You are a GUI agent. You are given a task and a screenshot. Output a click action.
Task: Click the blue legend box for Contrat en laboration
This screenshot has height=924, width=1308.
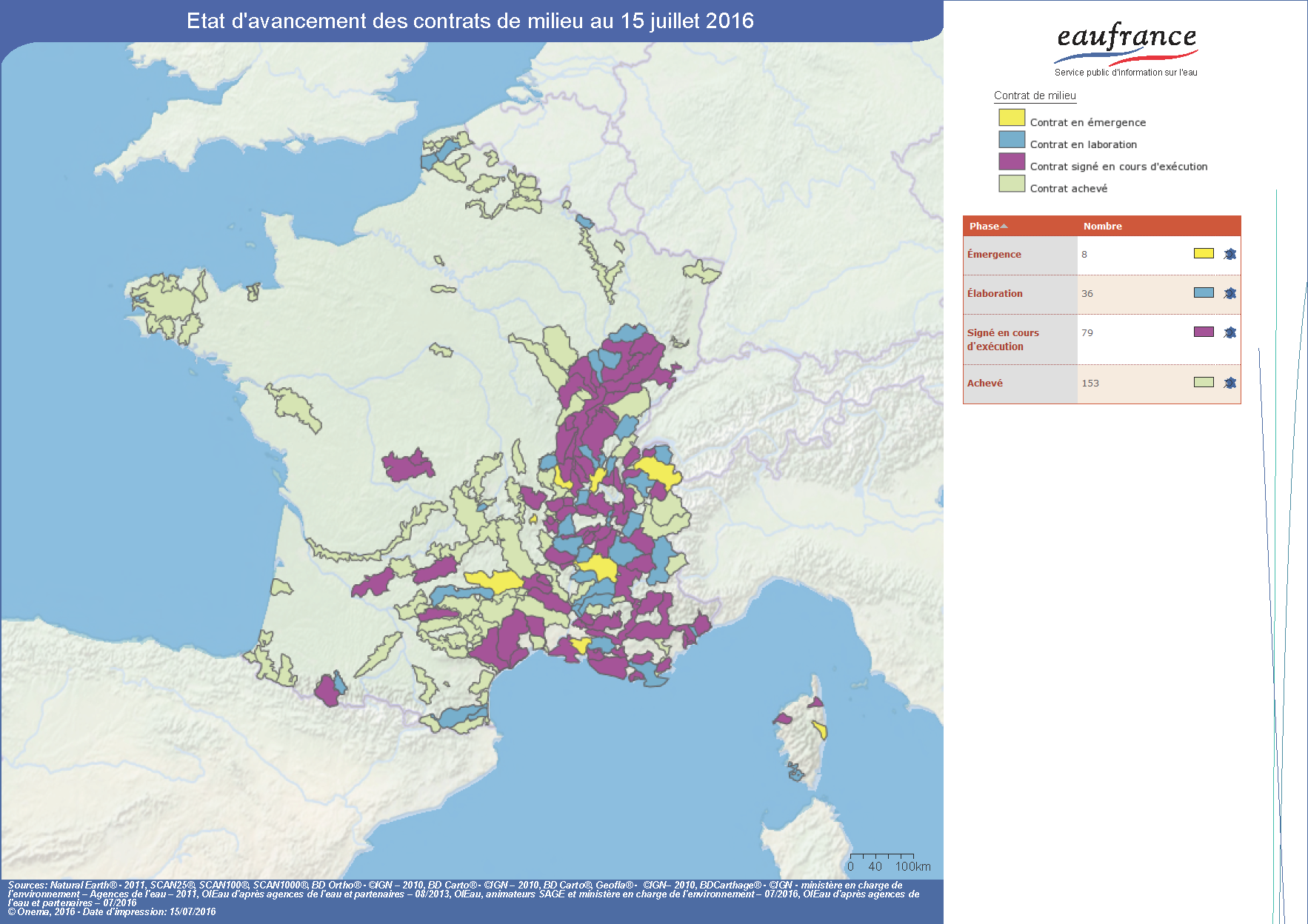coord(1012,139)
